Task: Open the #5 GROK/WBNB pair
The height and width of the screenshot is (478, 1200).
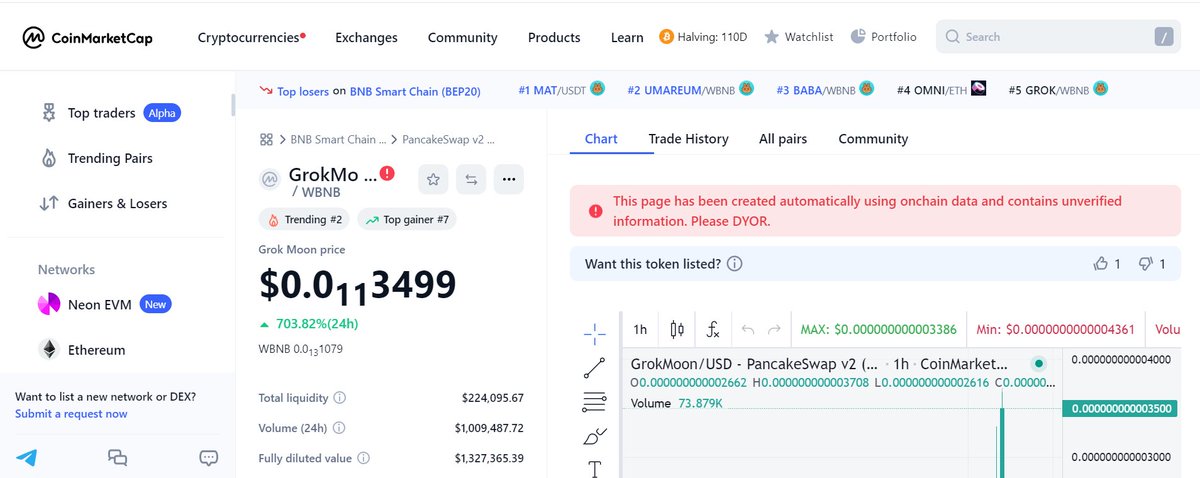Action: pyautogui.click(x=1058, y=90)
